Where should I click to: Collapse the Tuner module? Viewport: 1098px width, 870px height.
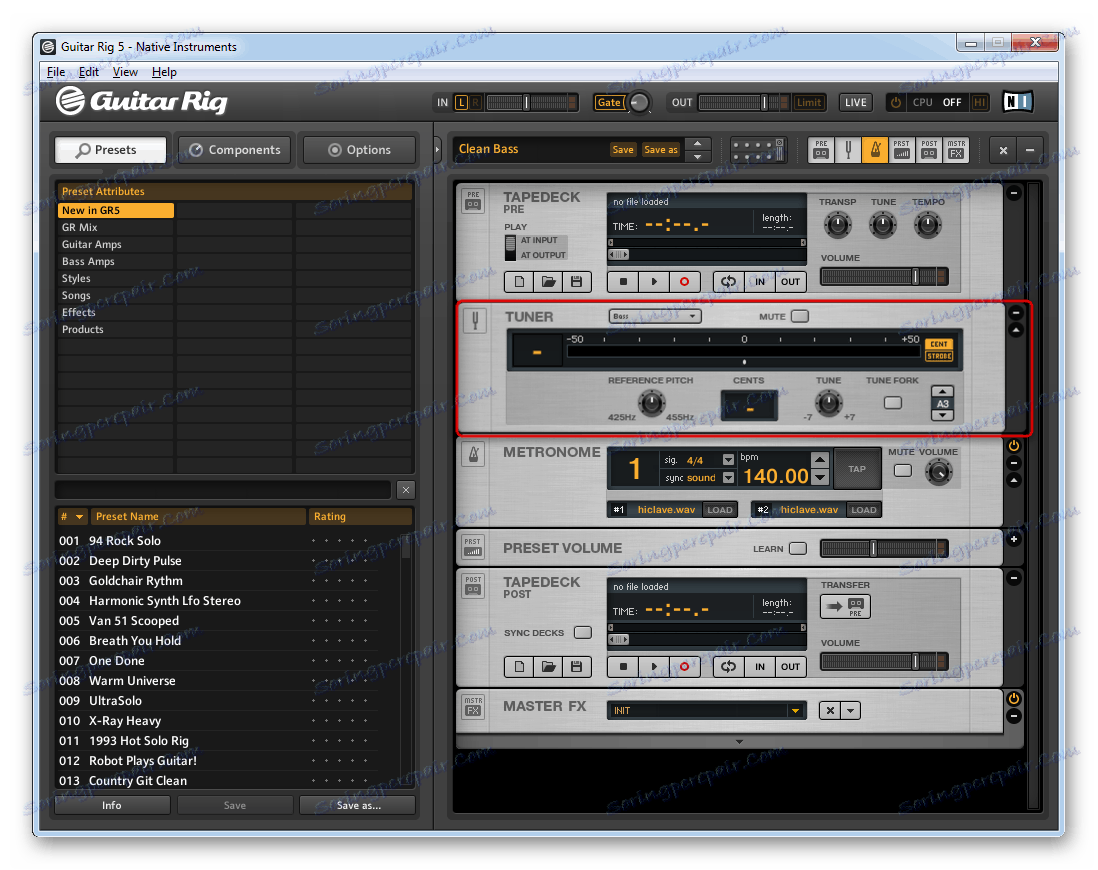[x=1015, y=313]
